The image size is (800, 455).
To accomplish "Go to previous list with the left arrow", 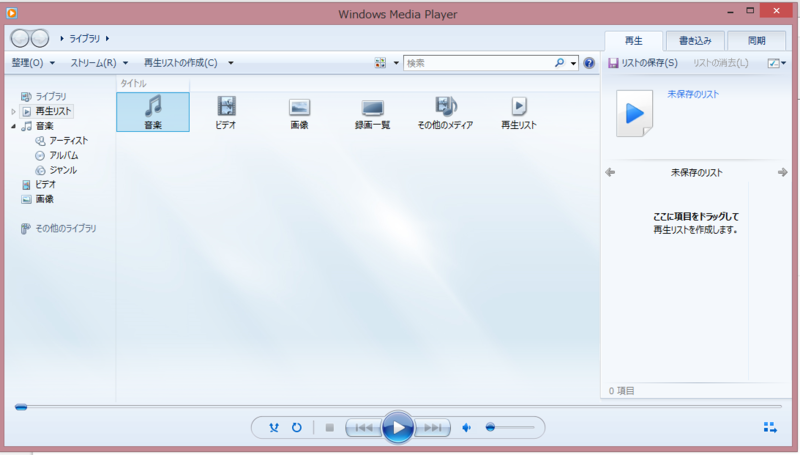I will click(x=610, y=172).
